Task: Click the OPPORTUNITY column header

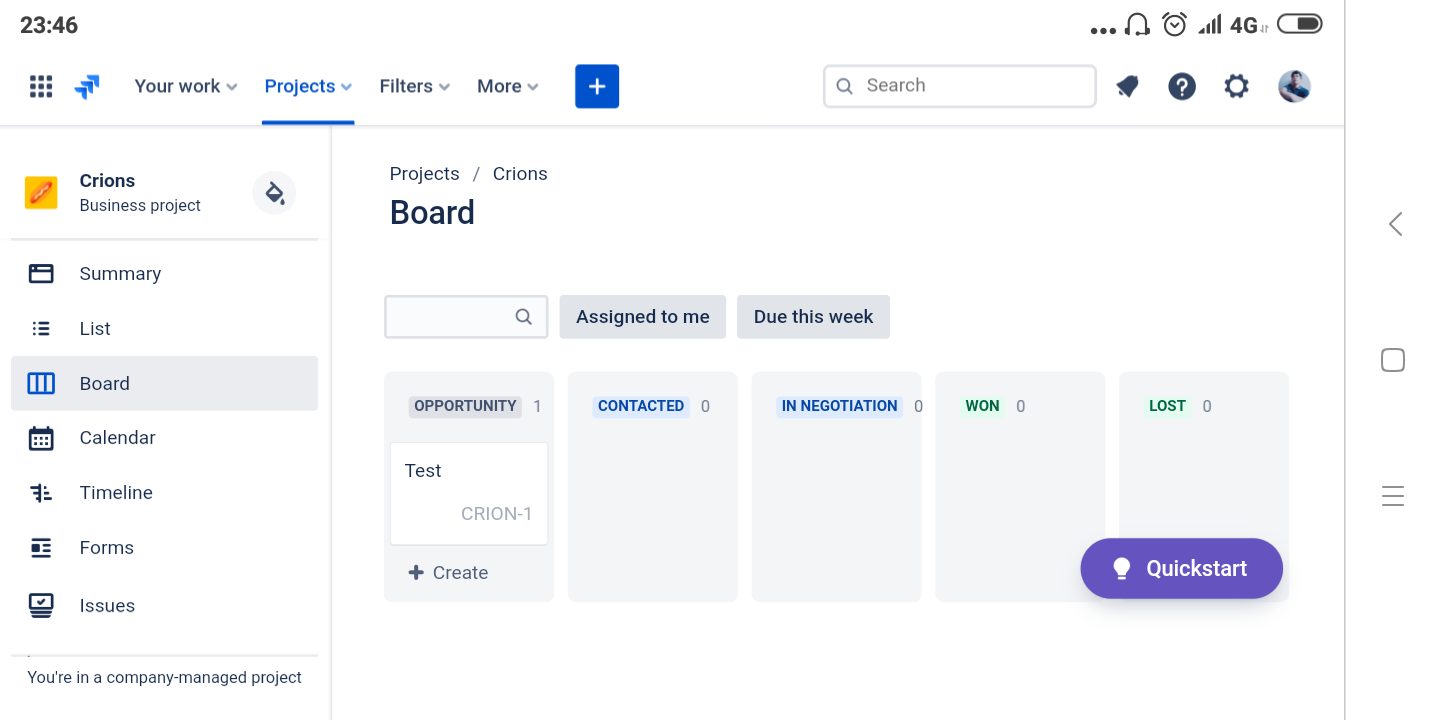Action: pos(465,406)
